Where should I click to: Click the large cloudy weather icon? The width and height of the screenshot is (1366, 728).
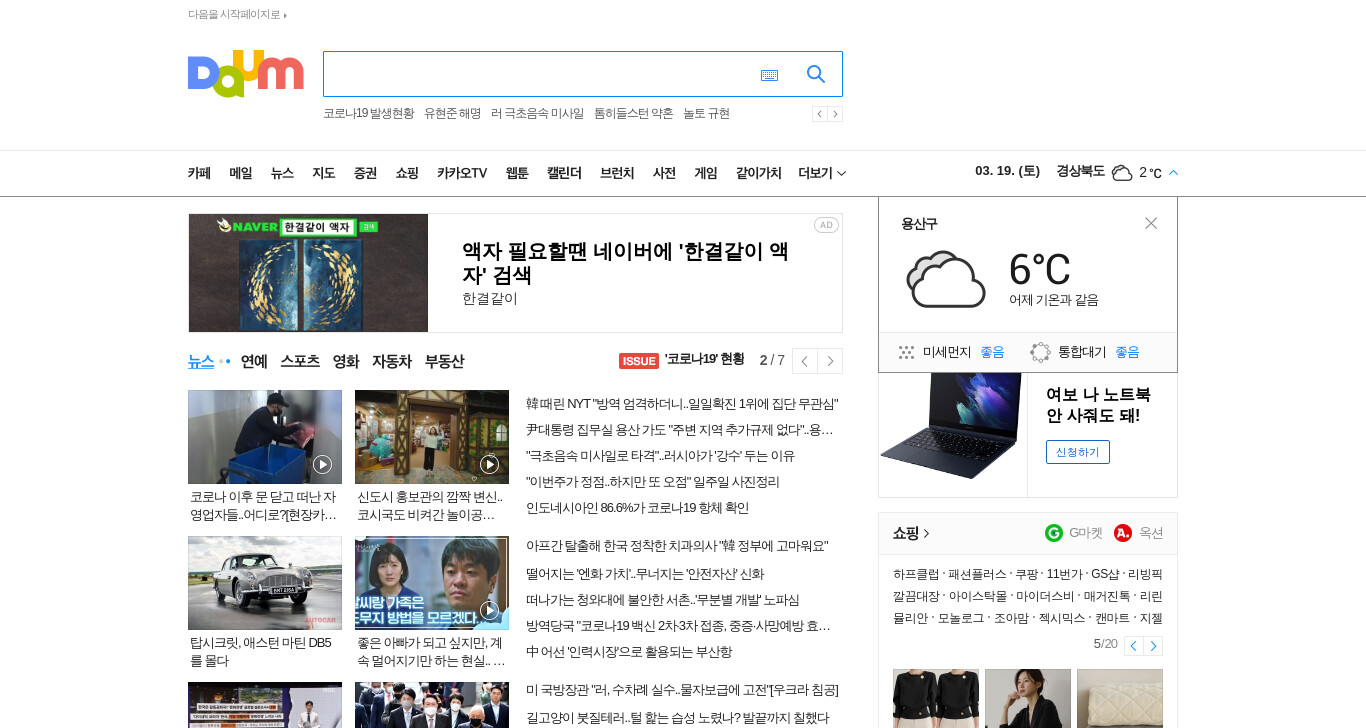click(x=945, y=279)
